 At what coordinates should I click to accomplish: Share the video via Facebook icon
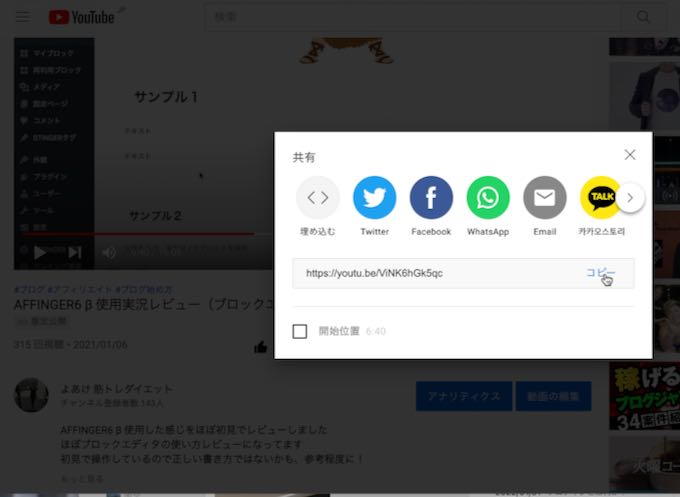431,198
